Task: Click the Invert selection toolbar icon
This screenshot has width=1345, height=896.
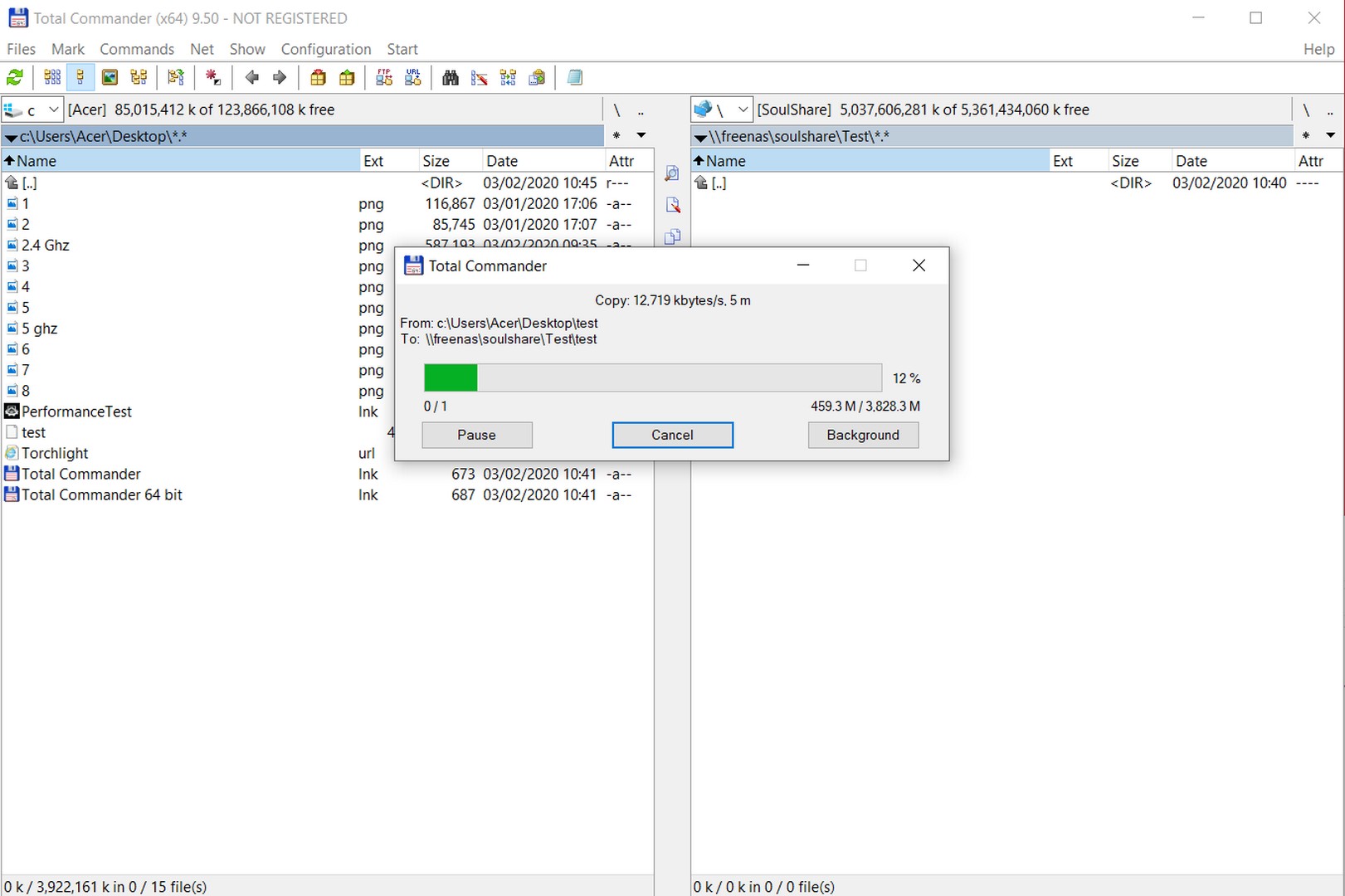Action: 175,77
